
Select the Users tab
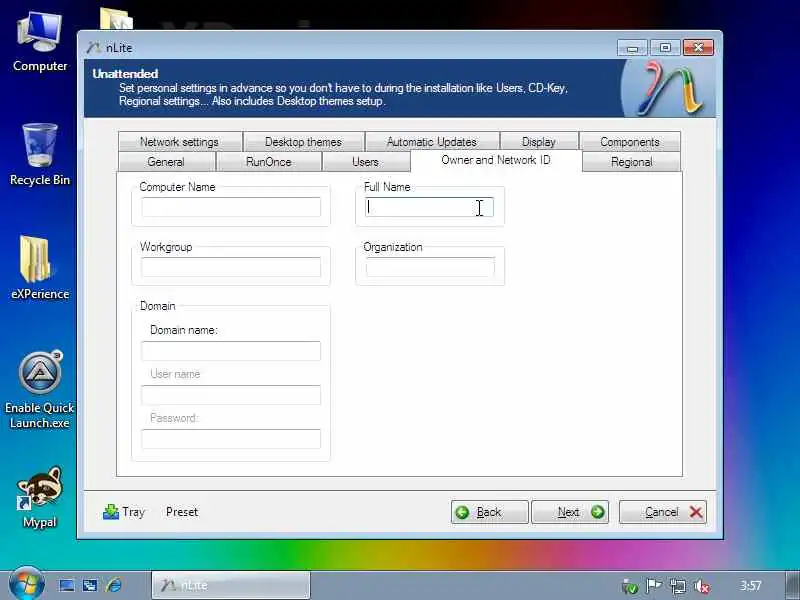pyautogui.click(x=366, y=162)
